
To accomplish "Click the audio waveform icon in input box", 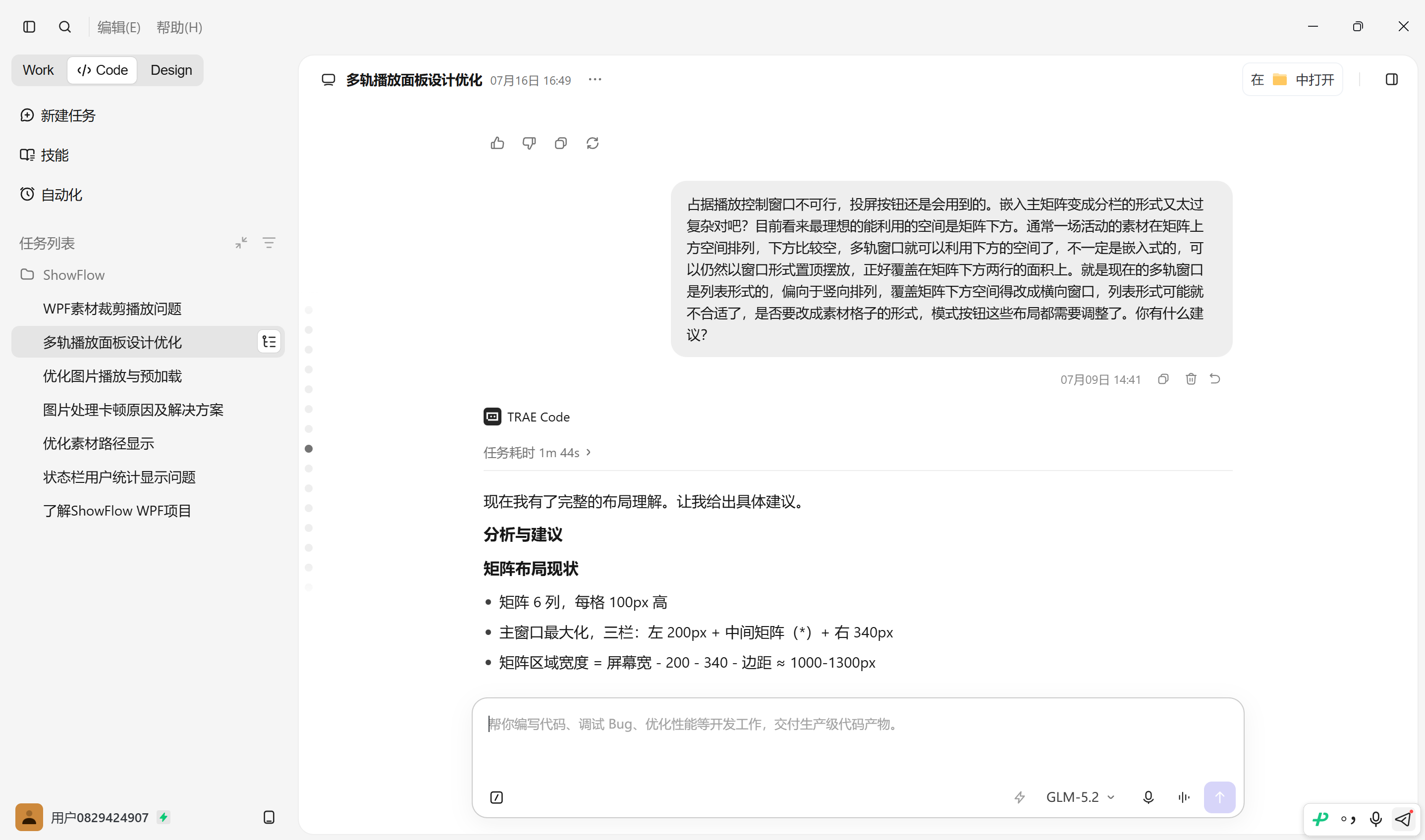I will tap(1184, 797).
